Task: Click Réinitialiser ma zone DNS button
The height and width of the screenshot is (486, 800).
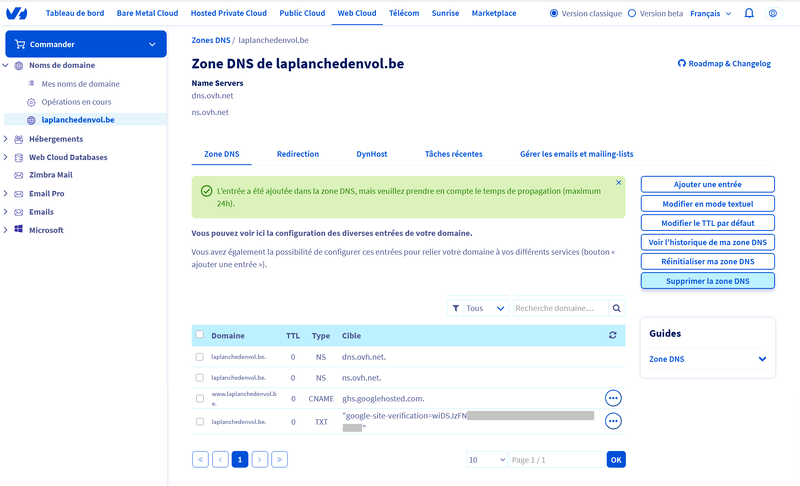Action: click(708, 261)
